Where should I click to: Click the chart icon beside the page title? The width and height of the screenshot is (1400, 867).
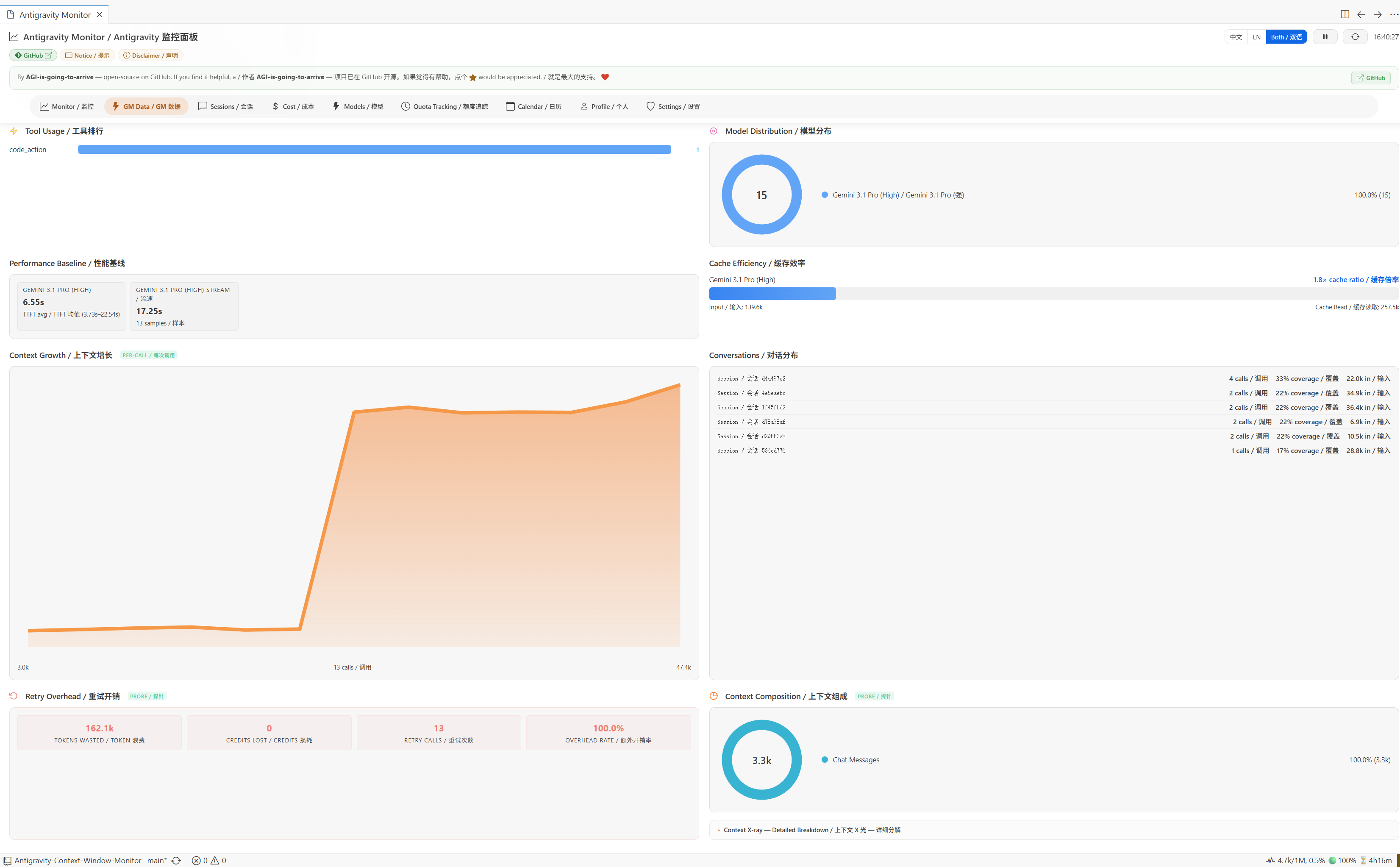point(14,37)
